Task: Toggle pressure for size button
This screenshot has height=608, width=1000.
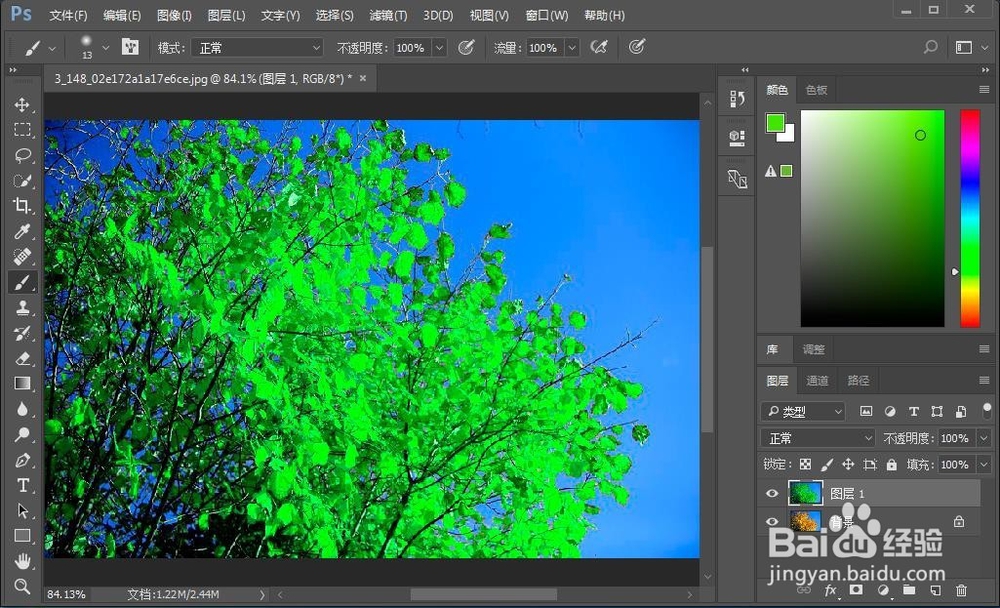Action: coord(636,47)
